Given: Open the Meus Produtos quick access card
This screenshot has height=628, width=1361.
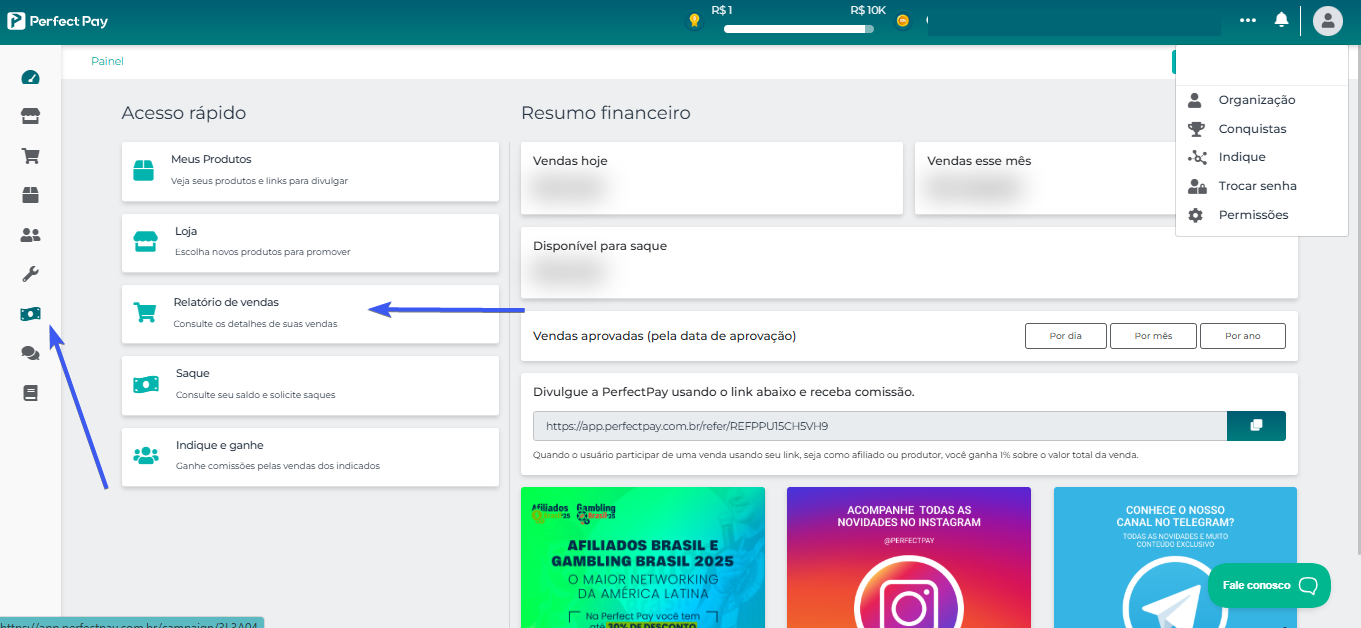Looking at the screenshot, I should click(310, 171).
